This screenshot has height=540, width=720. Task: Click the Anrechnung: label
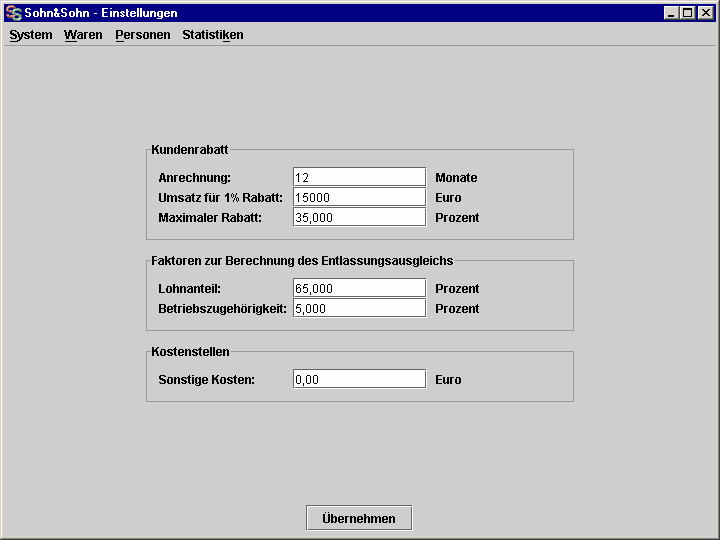(195, 178)
